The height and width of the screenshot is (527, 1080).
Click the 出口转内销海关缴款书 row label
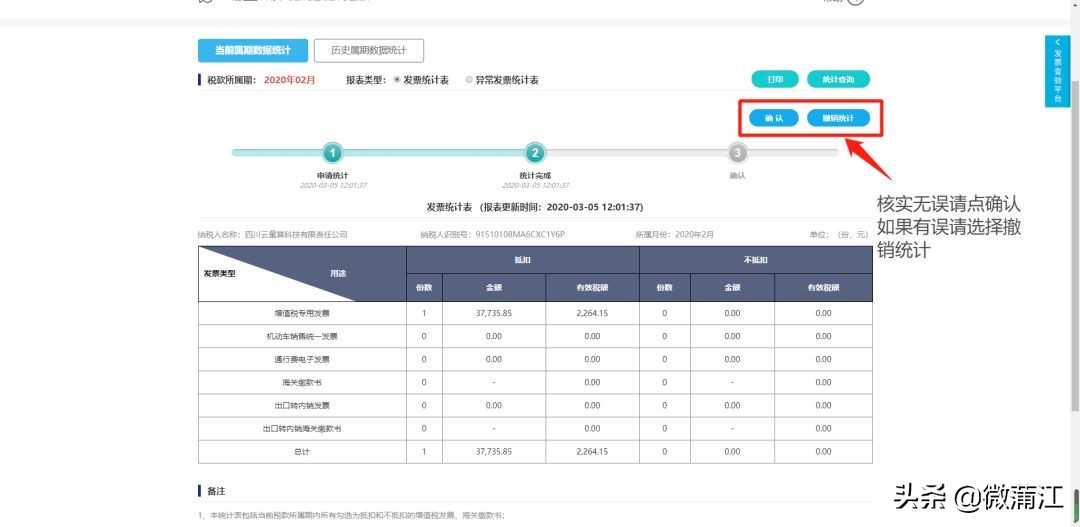tap(302, 428)
